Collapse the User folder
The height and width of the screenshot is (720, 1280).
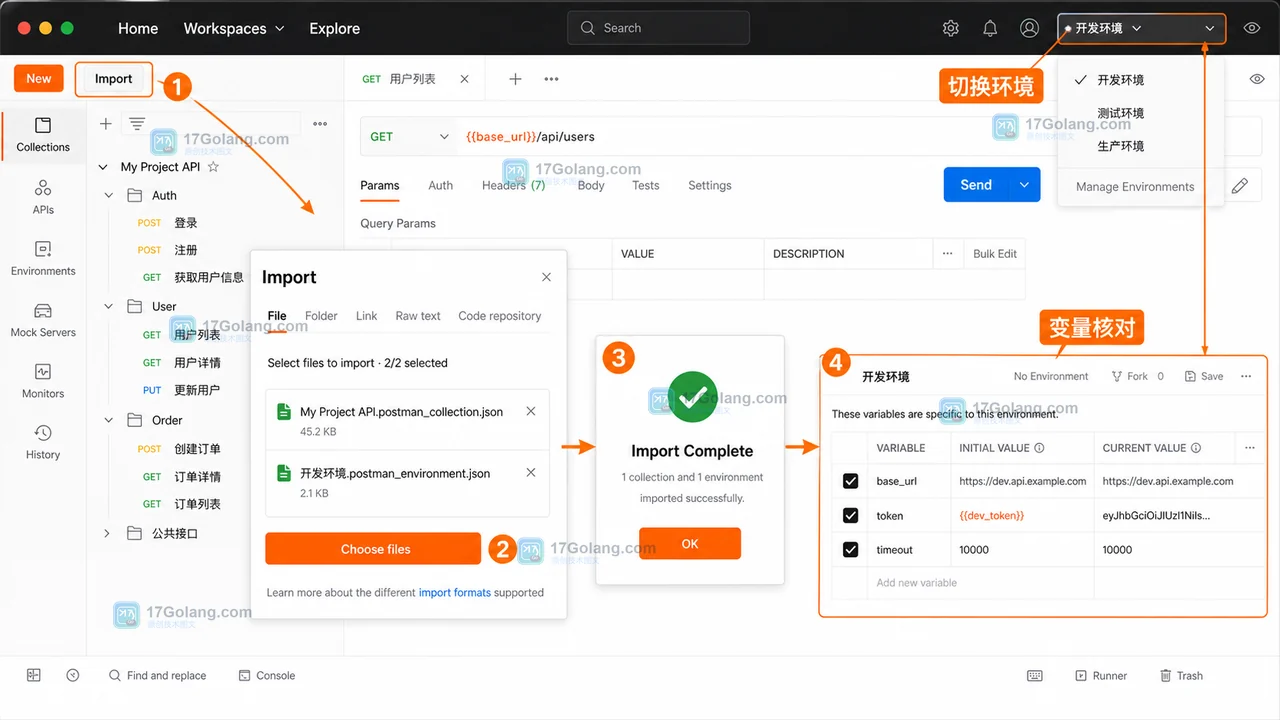[x=109, y=306]
